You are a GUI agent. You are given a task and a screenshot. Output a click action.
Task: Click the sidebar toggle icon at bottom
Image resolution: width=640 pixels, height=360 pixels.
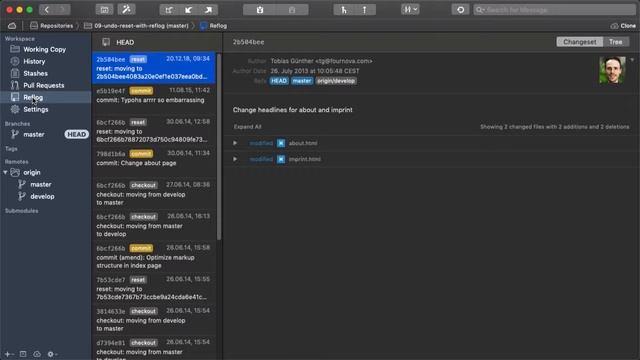(23, 354)
